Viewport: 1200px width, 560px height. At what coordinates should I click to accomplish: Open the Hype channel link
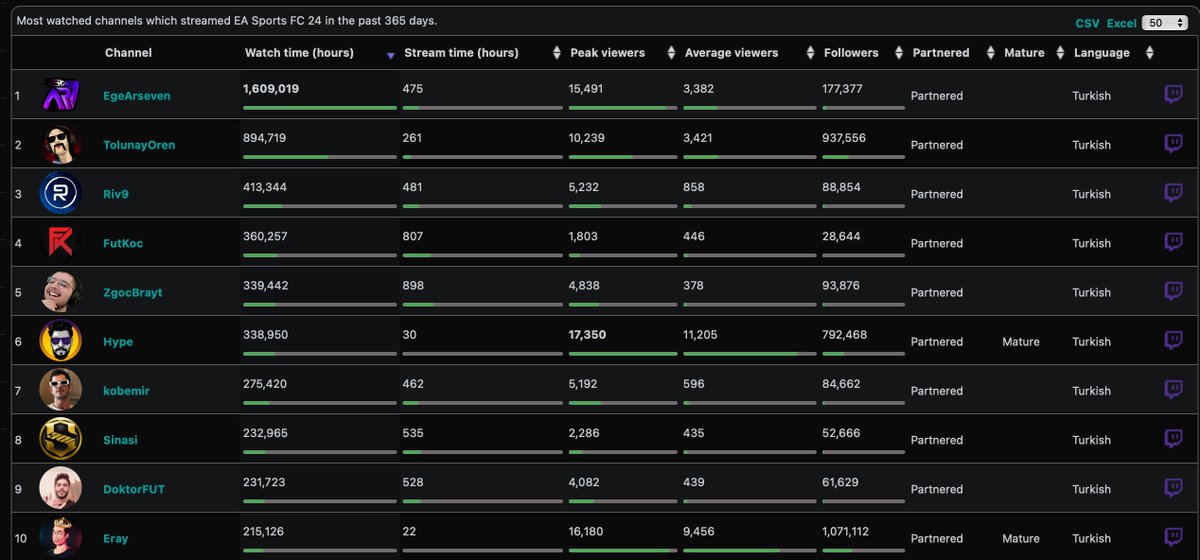pyautogui.click(x=118, y=342)
